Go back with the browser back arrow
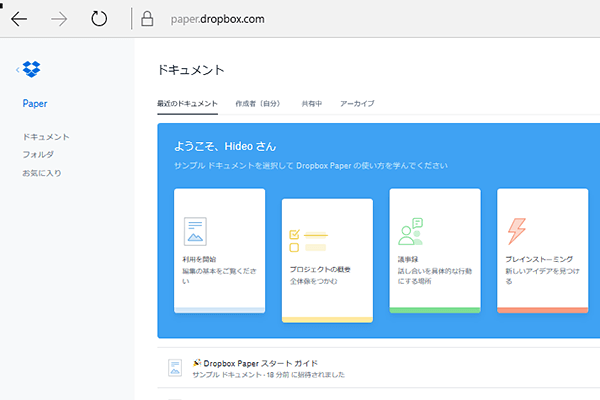The width and height of the screenshot is (600, 400). (19, 19)
